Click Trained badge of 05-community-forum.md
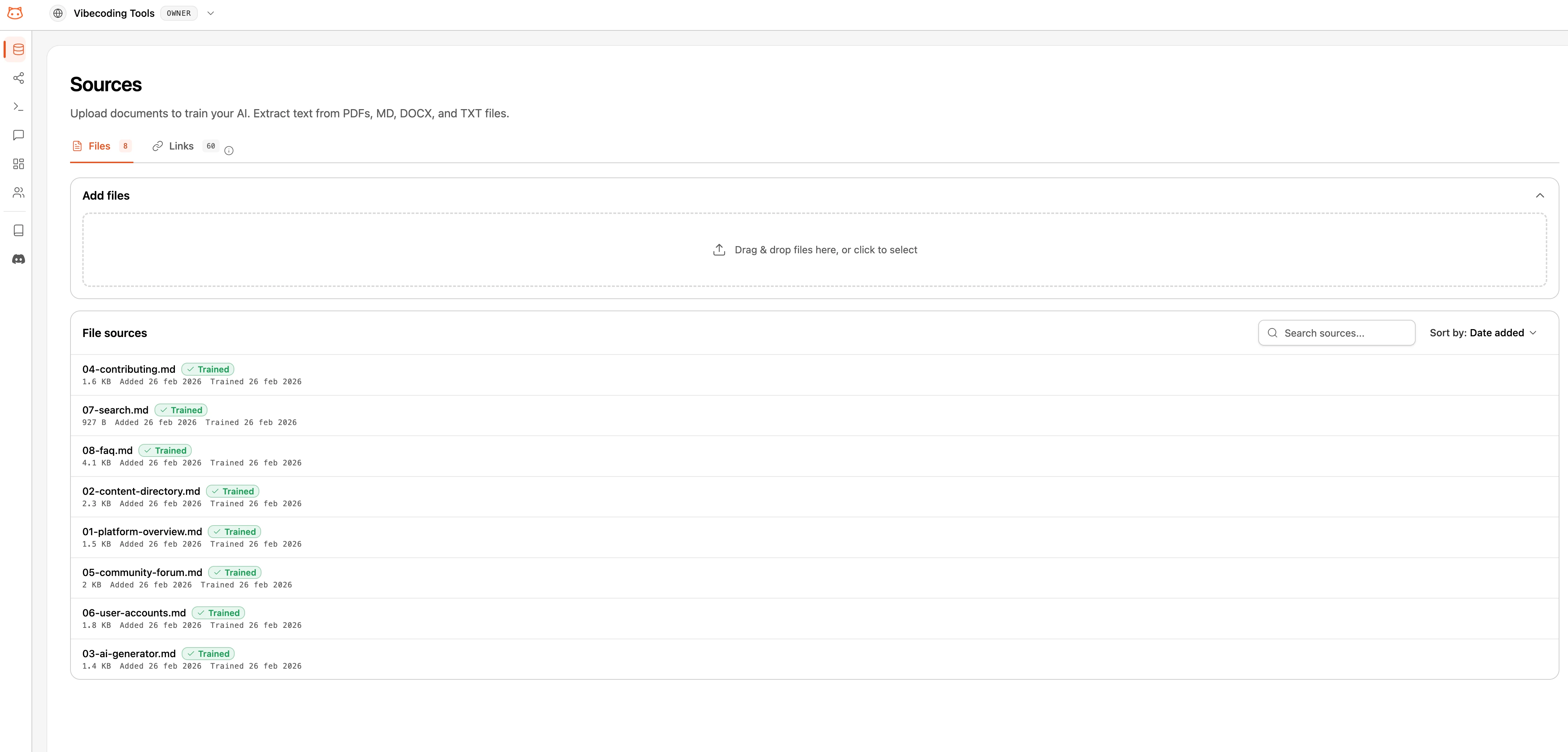Screen dimensions: 1568x752 [x=235, y=572]
